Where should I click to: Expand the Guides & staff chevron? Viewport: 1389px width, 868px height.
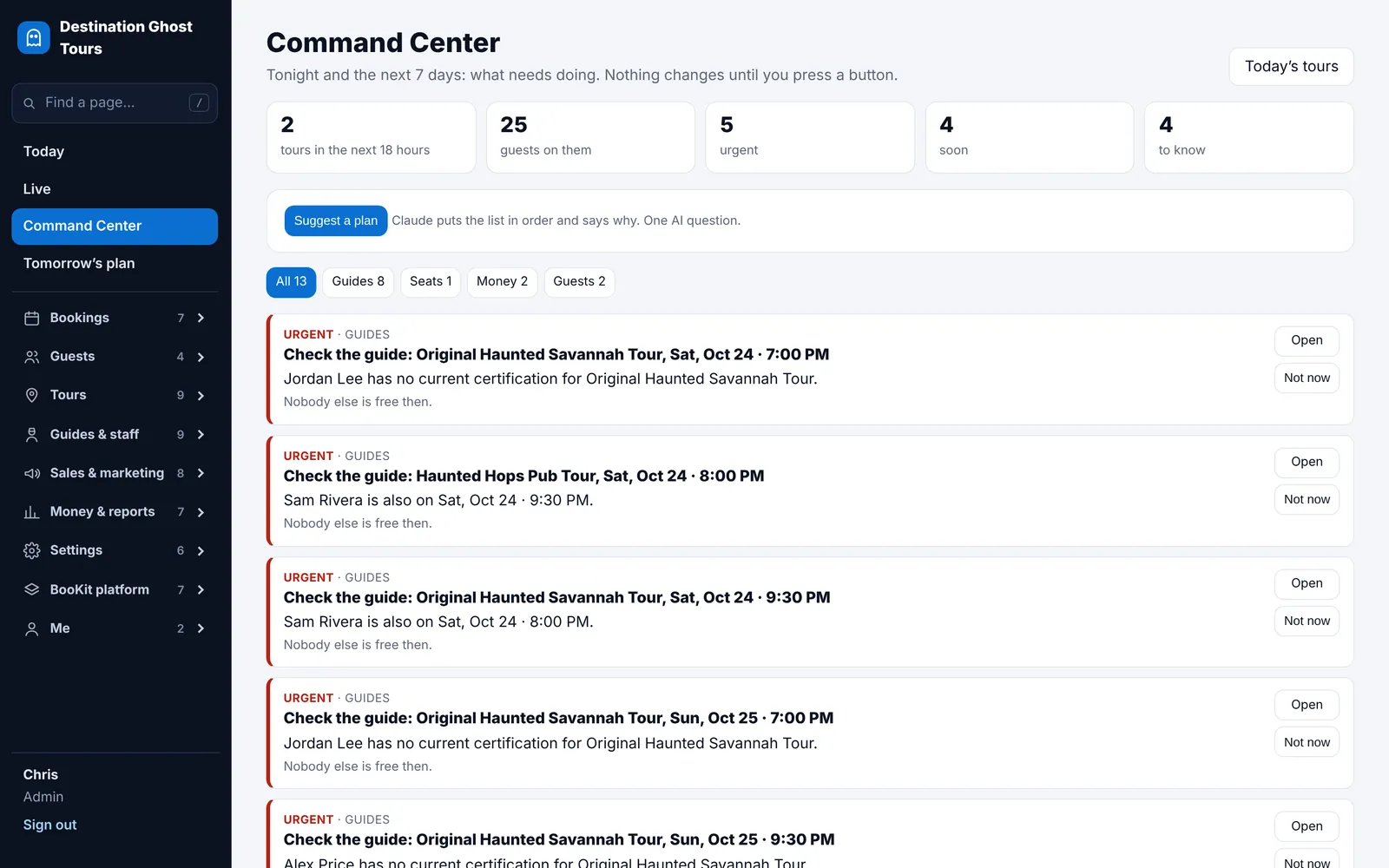[x=201, y=435]
